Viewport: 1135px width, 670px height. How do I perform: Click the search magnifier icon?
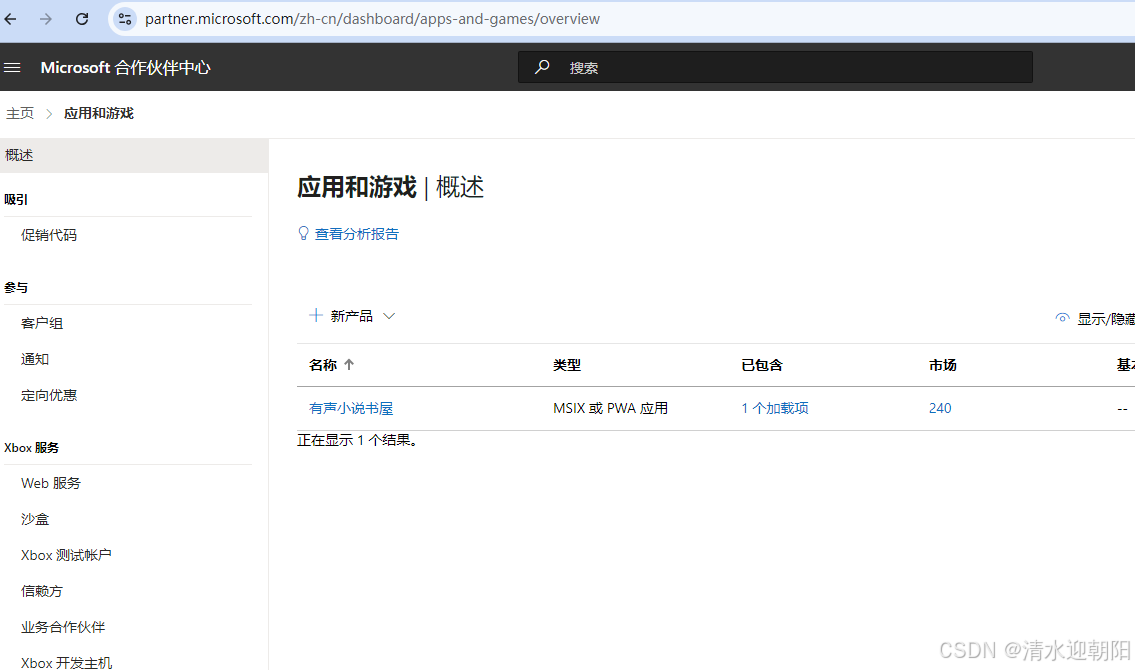pos(541,67)
